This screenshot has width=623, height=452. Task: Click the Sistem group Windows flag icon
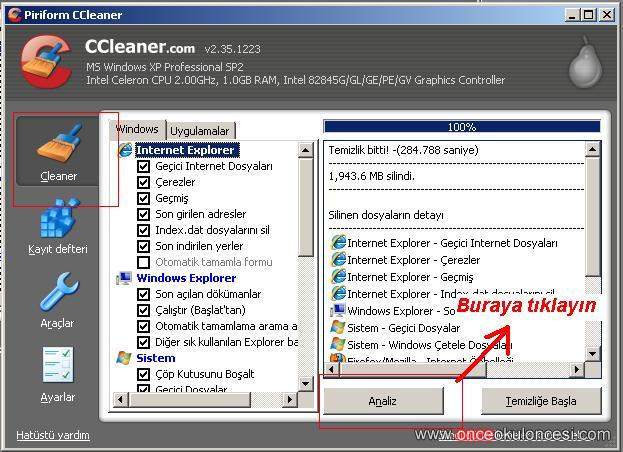[x=124, y=358]
